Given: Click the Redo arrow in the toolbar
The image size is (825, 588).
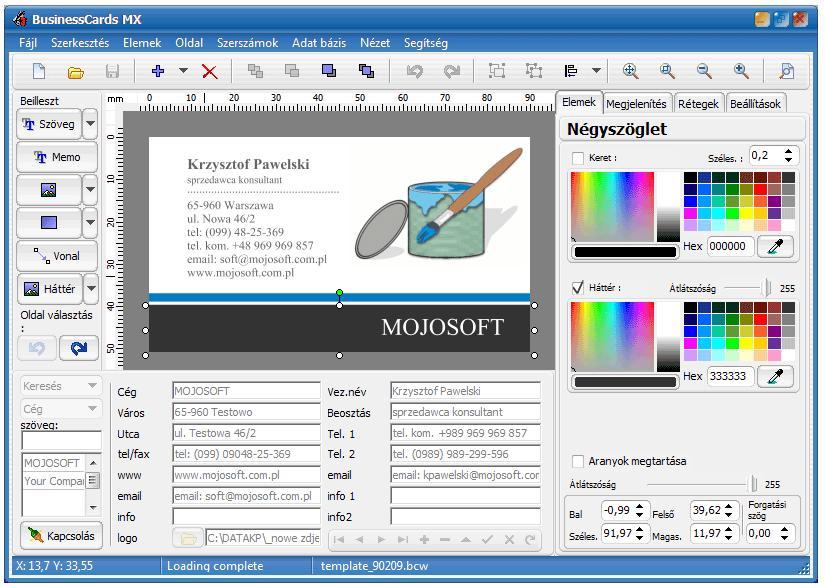Looking at the screenshot, I should coord(451,71).
